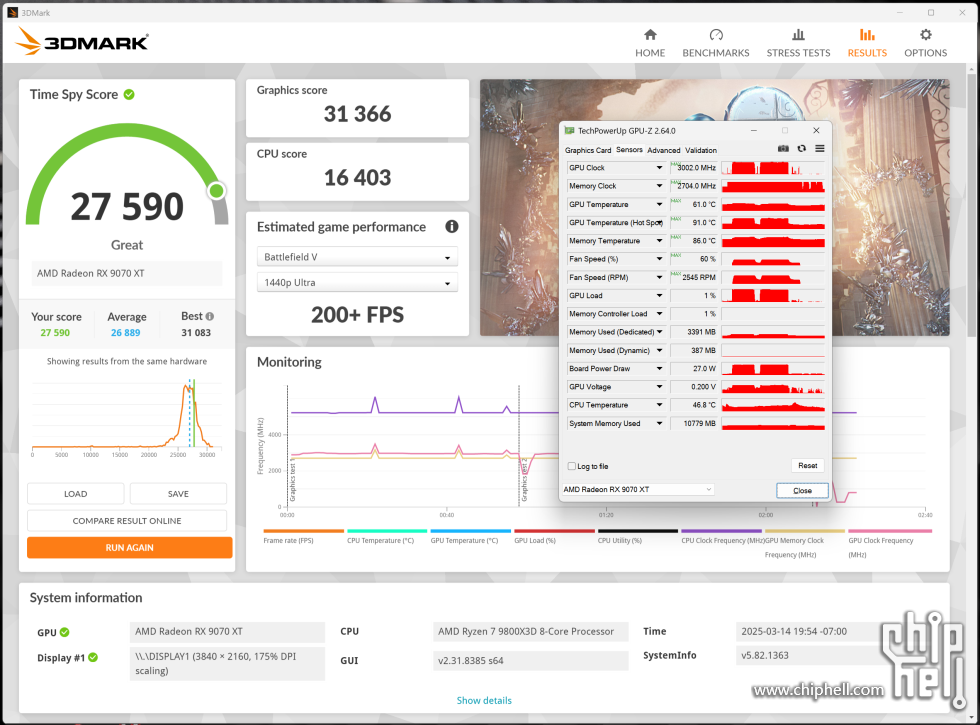Toggle CPU Temperature legend color bar
This screenshot has height=725, width=980.
coord(387,531)
